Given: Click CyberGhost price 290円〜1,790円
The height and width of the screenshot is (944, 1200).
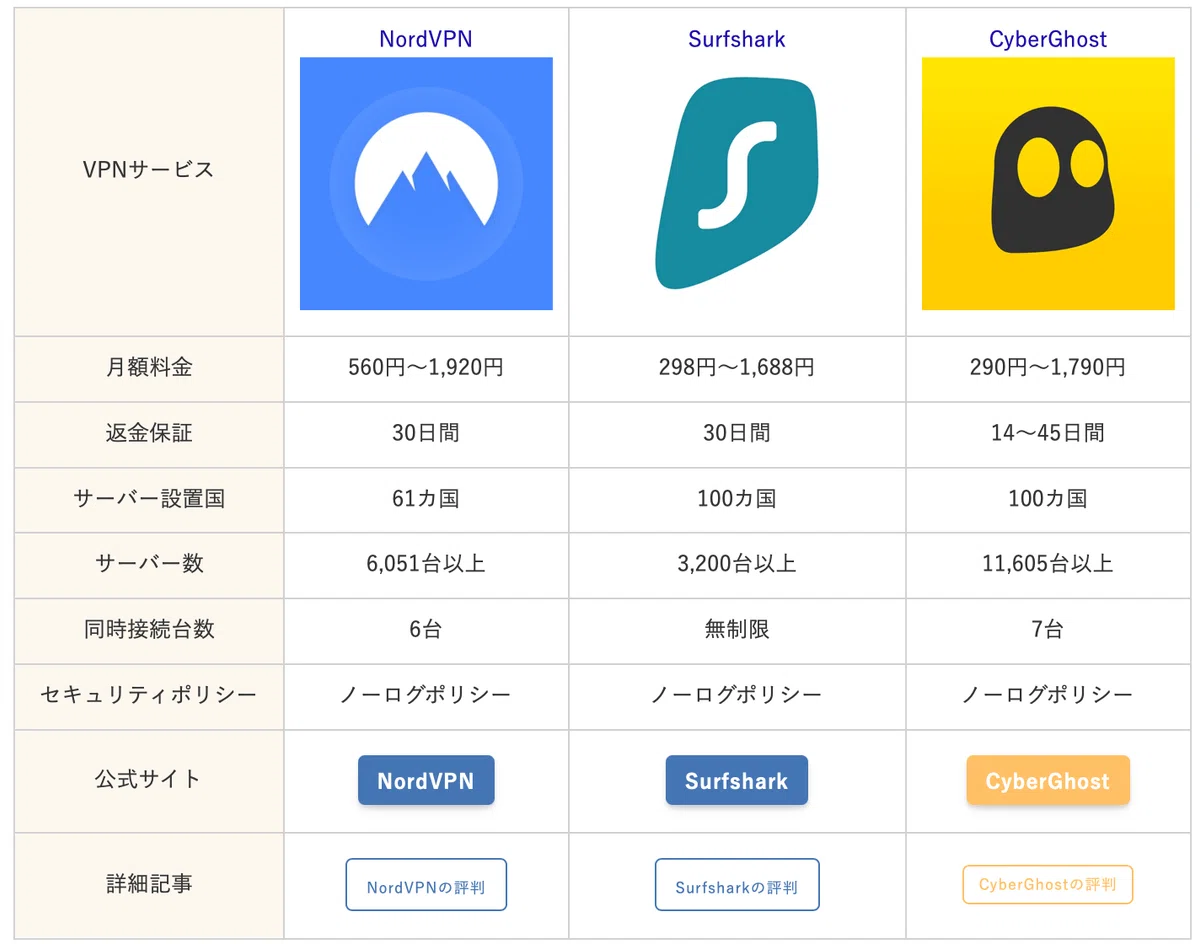Looking at the screenshot, I should [1048, 369].
